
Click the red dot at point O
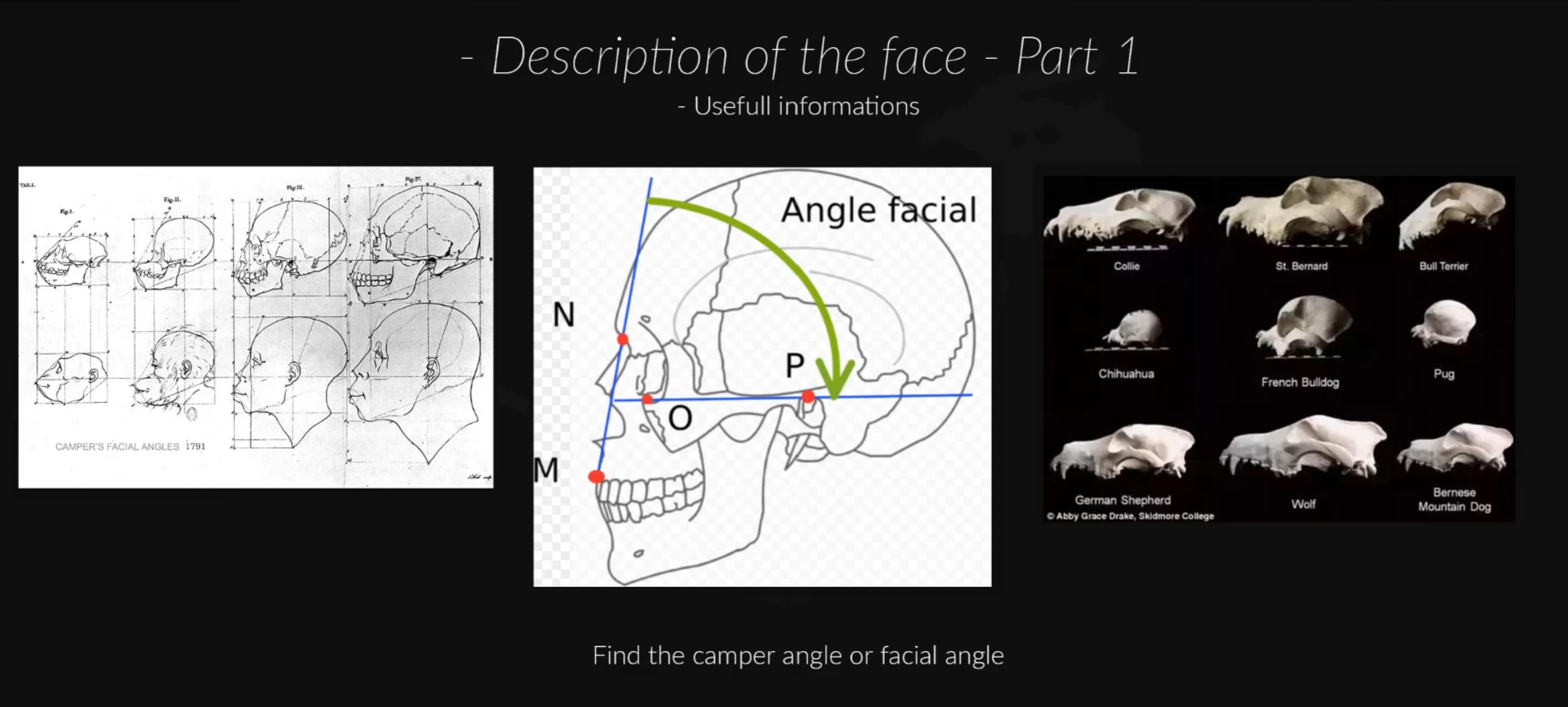[647, 399]
